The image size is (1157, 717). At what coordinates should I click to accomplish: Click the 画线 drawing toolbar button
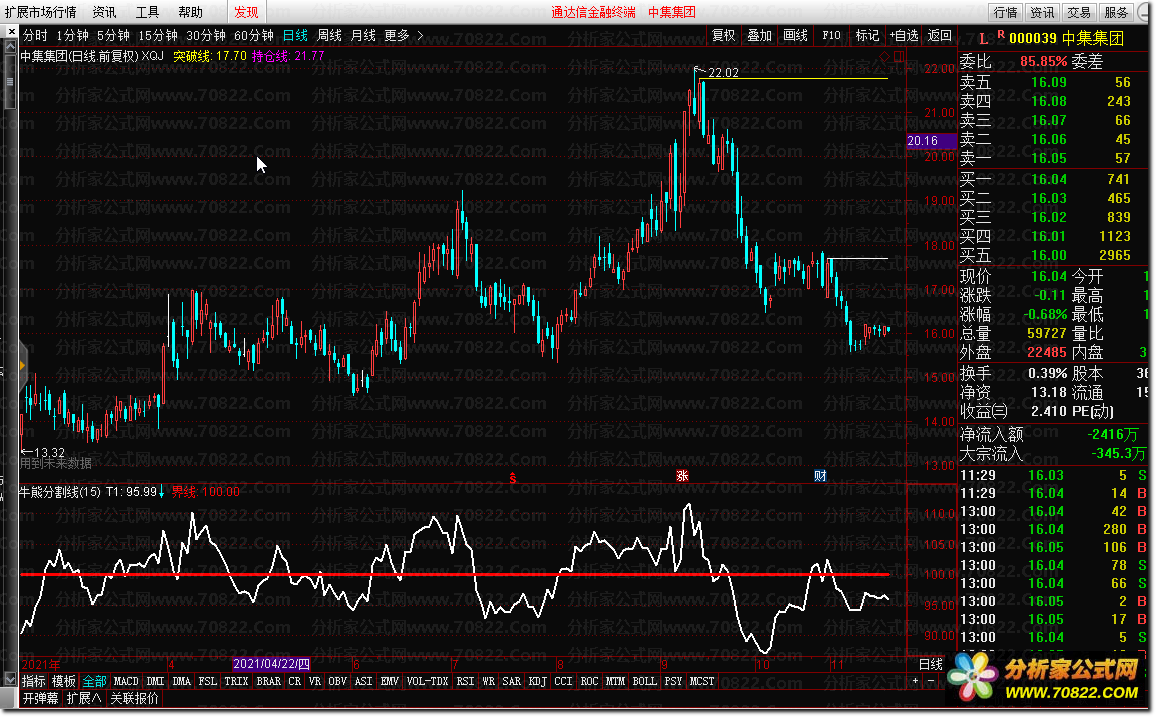pyautogui.click(x=795, y=35)
